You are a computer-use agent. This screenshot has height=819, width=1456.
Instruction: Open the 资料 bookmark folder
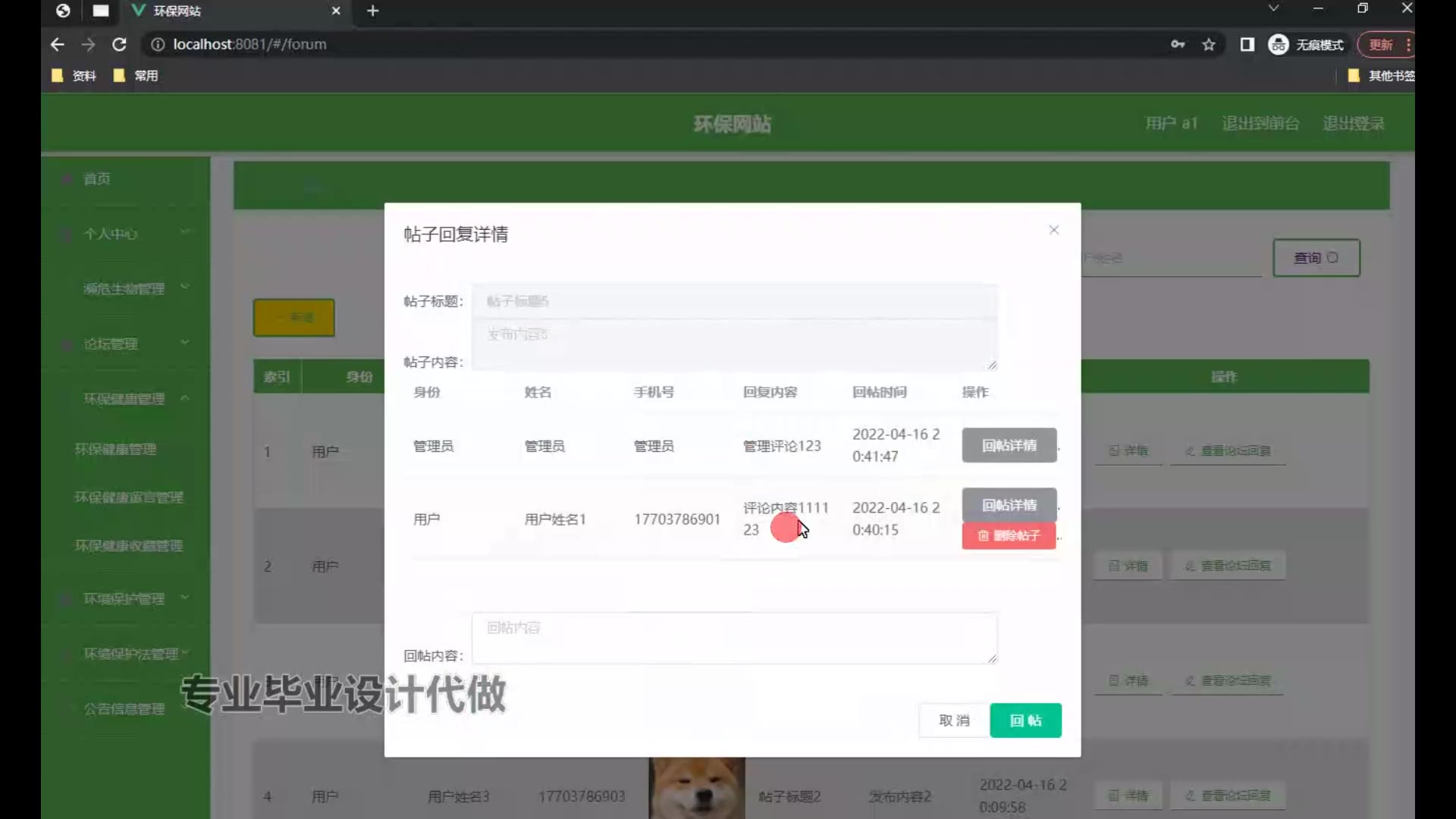(x=74, y=76)
